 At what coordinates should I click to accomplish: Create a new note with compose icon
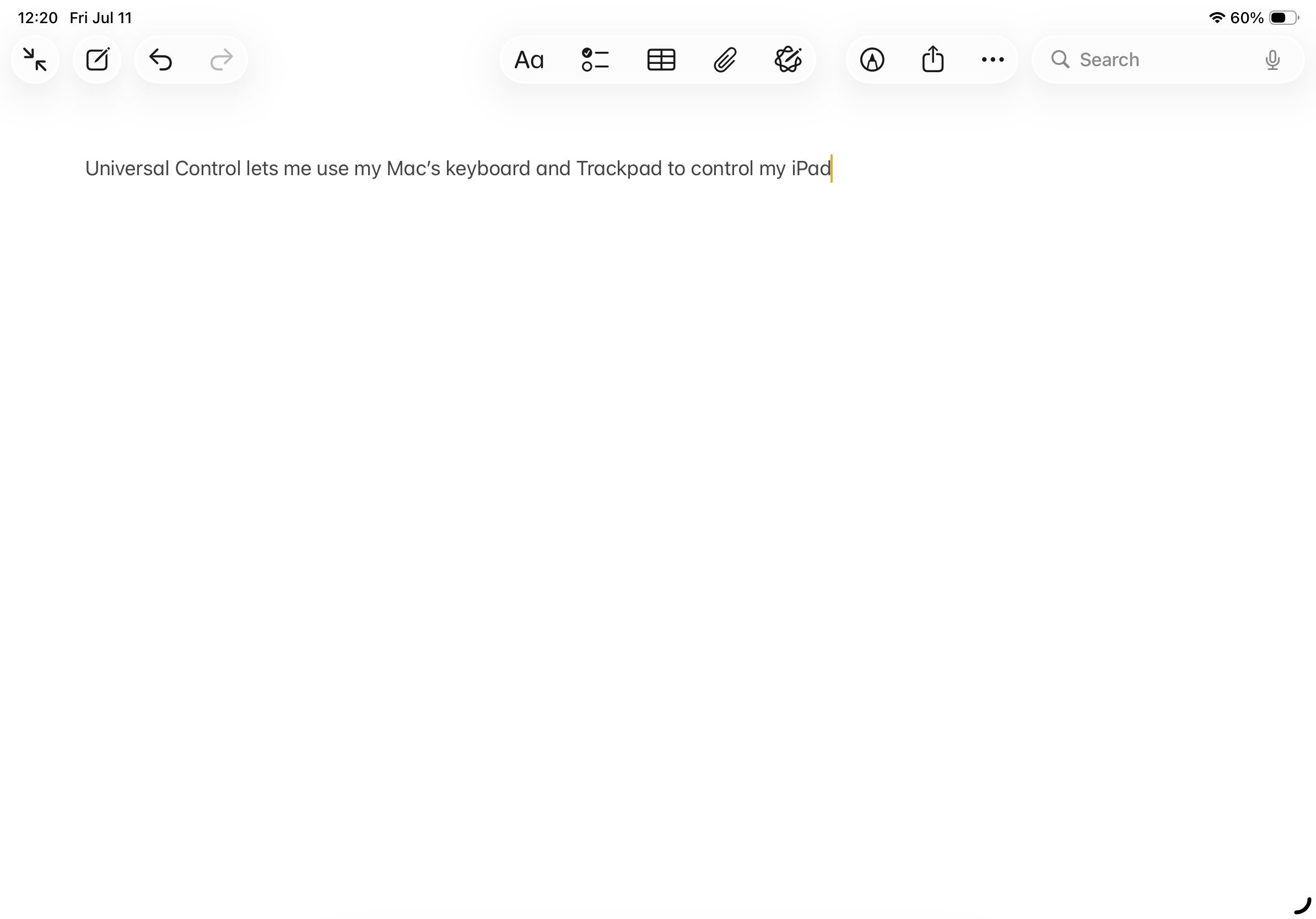coord(98,60)
